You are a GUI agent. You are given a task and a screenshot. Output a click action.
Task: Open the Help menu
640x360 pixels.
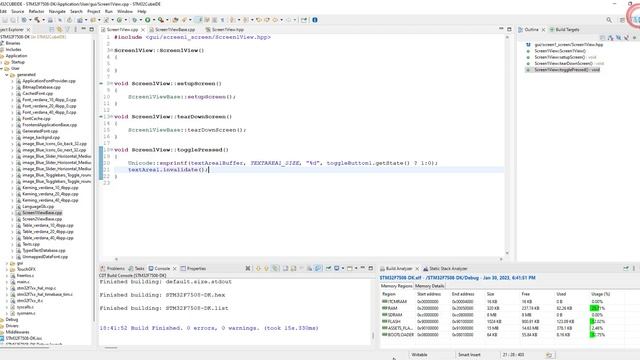[x=142, y=11]
